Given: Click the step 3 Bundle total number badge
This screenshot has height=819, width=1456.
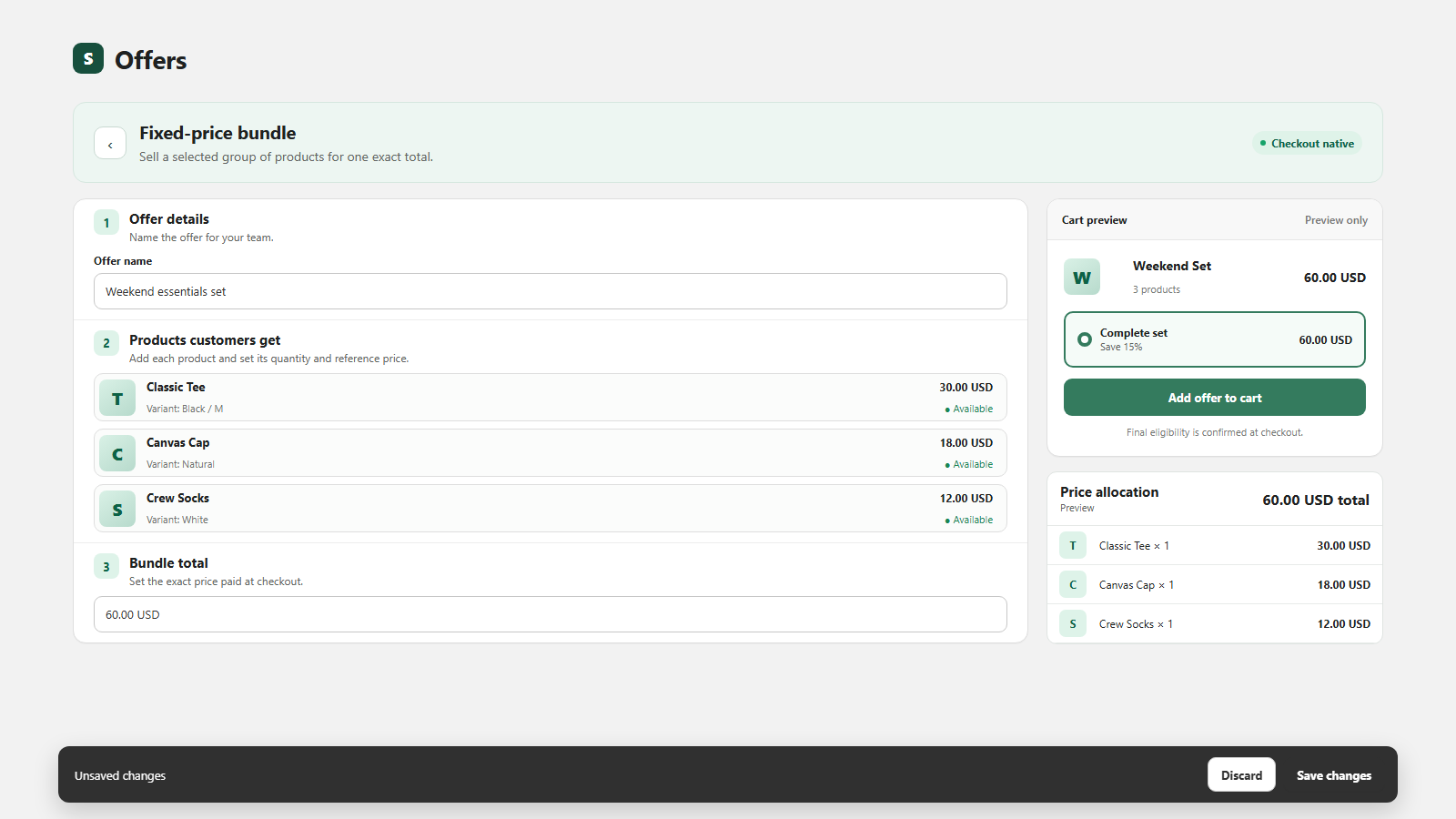Looking at the screenshot, I should click(106, 567).
